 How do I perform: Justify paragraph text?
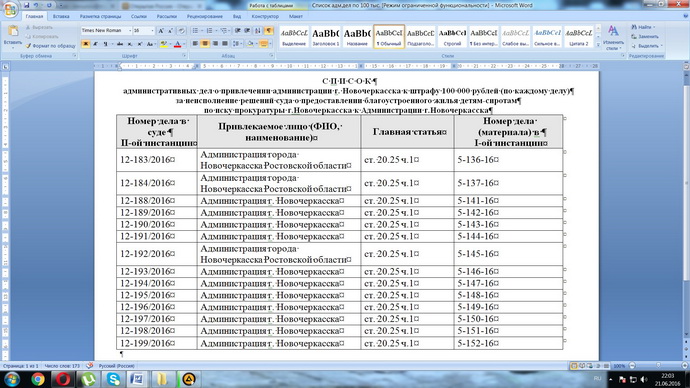pyautogui.click(x=225, y=44)
